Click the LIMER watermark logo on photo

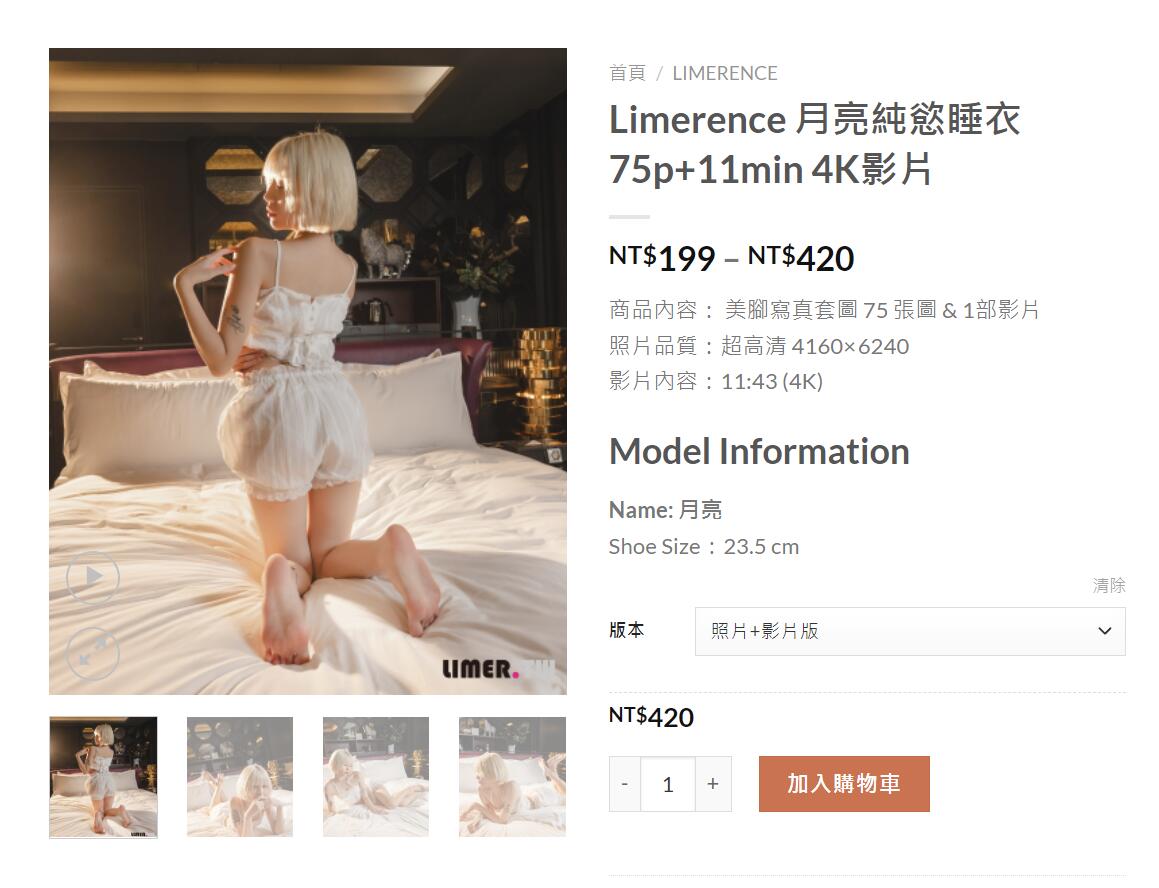point(497,670)
